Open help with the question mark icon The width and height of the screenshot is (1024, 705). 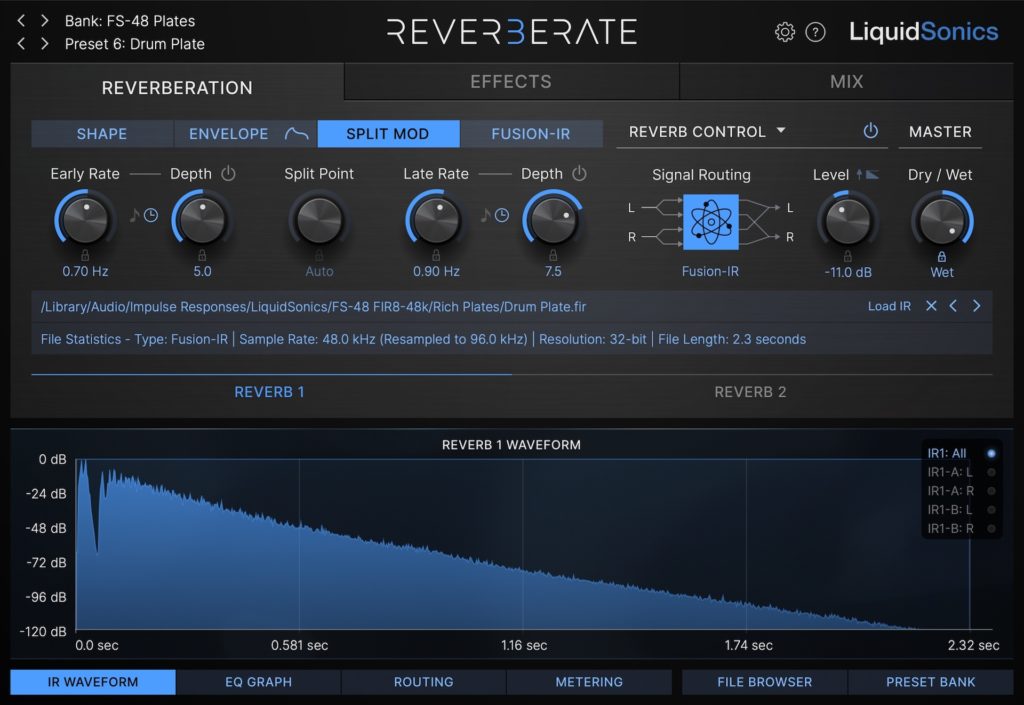point(815,32)
